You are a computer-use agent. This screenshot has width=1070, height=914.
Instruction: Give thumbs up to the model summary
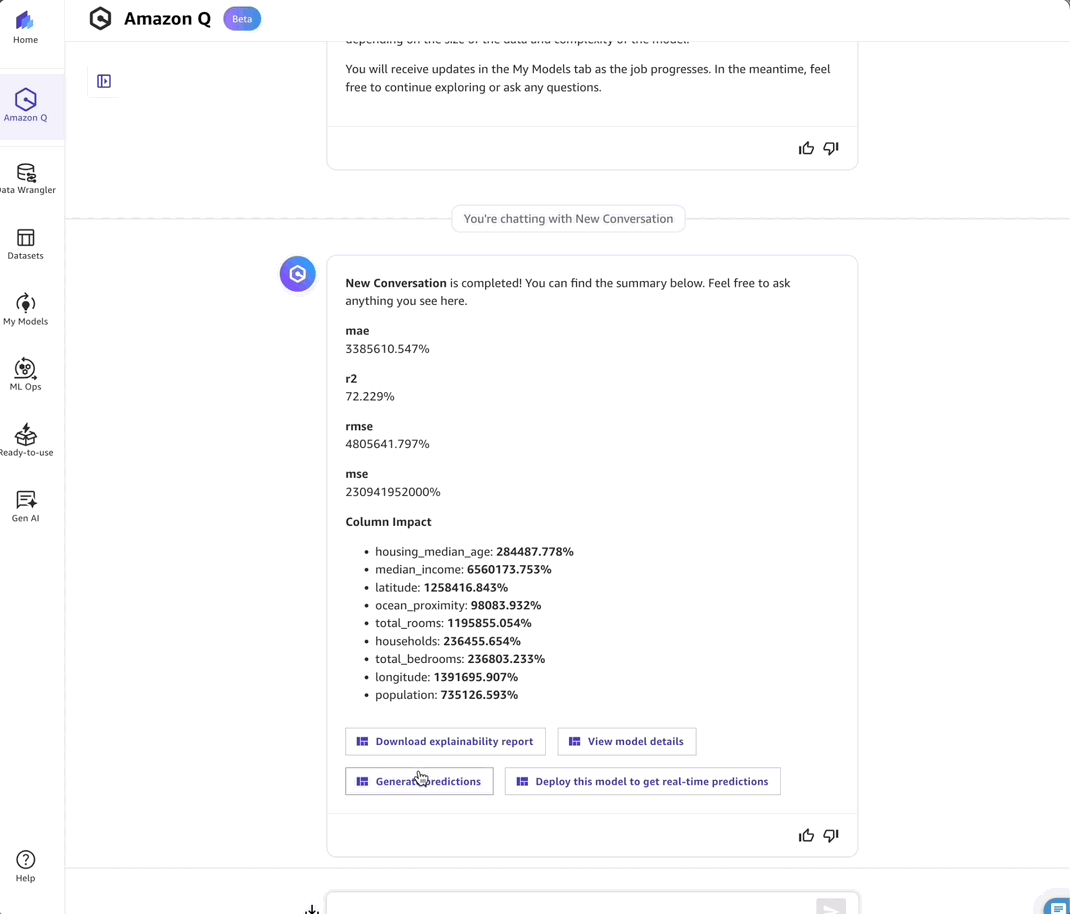[x=806, y=835]
